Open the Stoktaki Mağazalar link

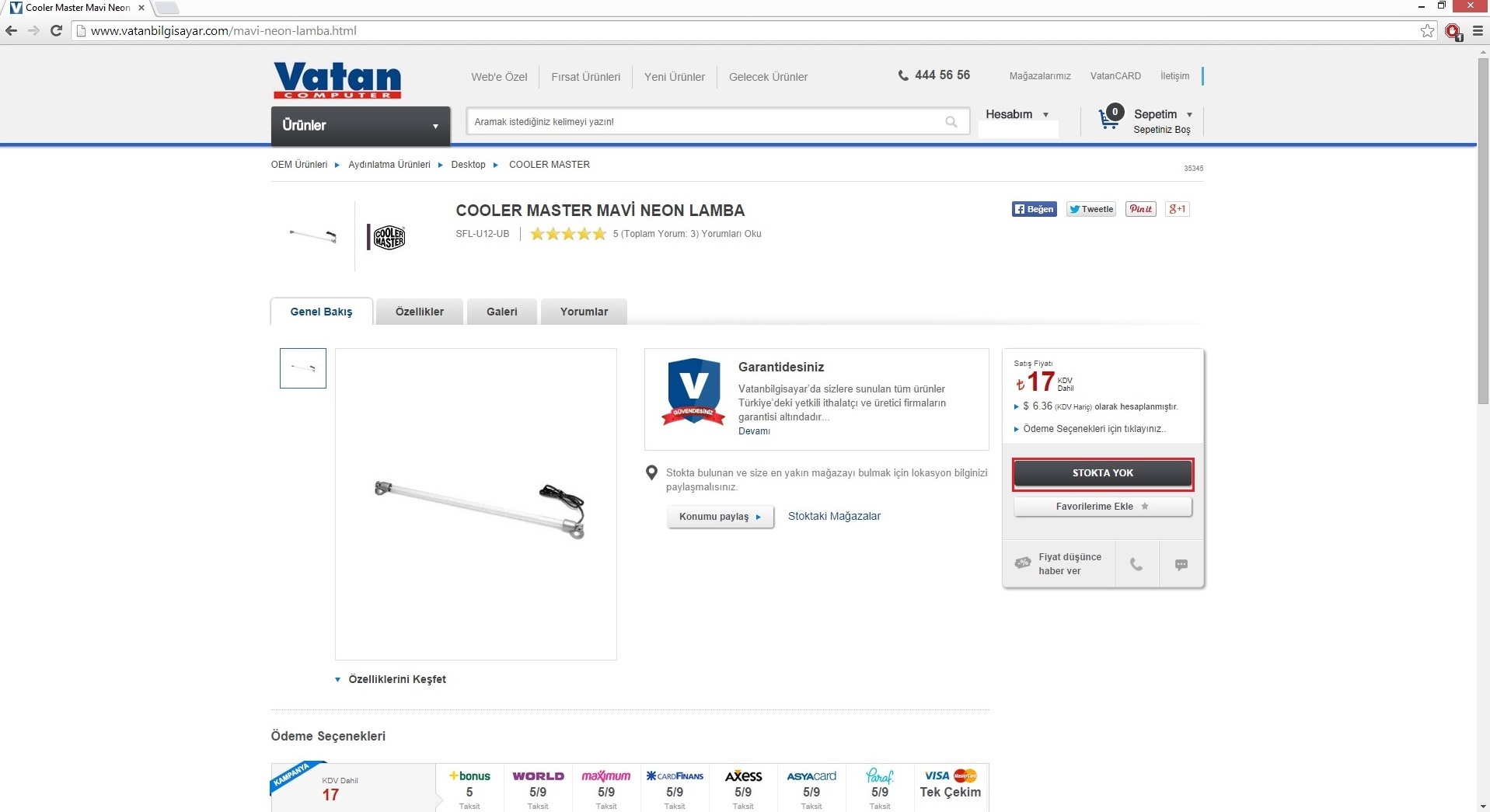(x=834, y=516)
